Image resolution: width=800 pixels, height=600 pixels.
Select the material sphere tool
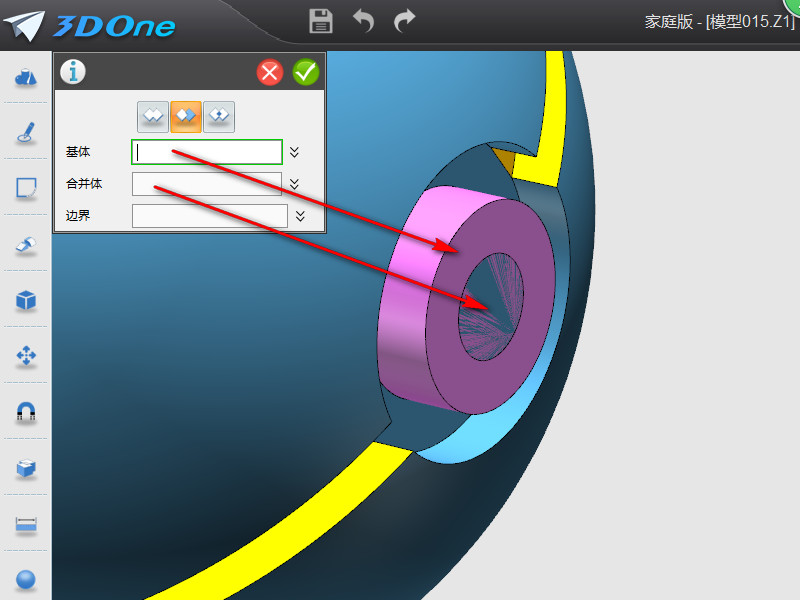25,579
